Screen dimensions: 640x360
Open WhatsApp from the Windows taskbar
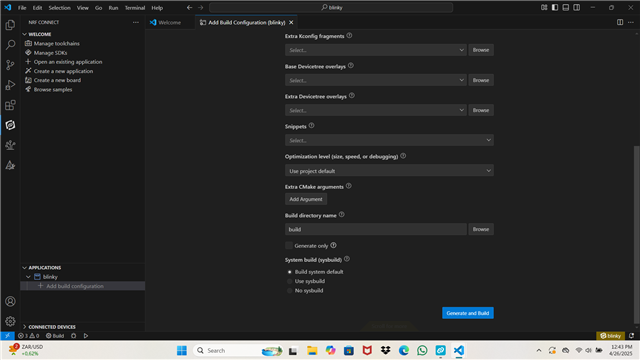pos(422,350)
